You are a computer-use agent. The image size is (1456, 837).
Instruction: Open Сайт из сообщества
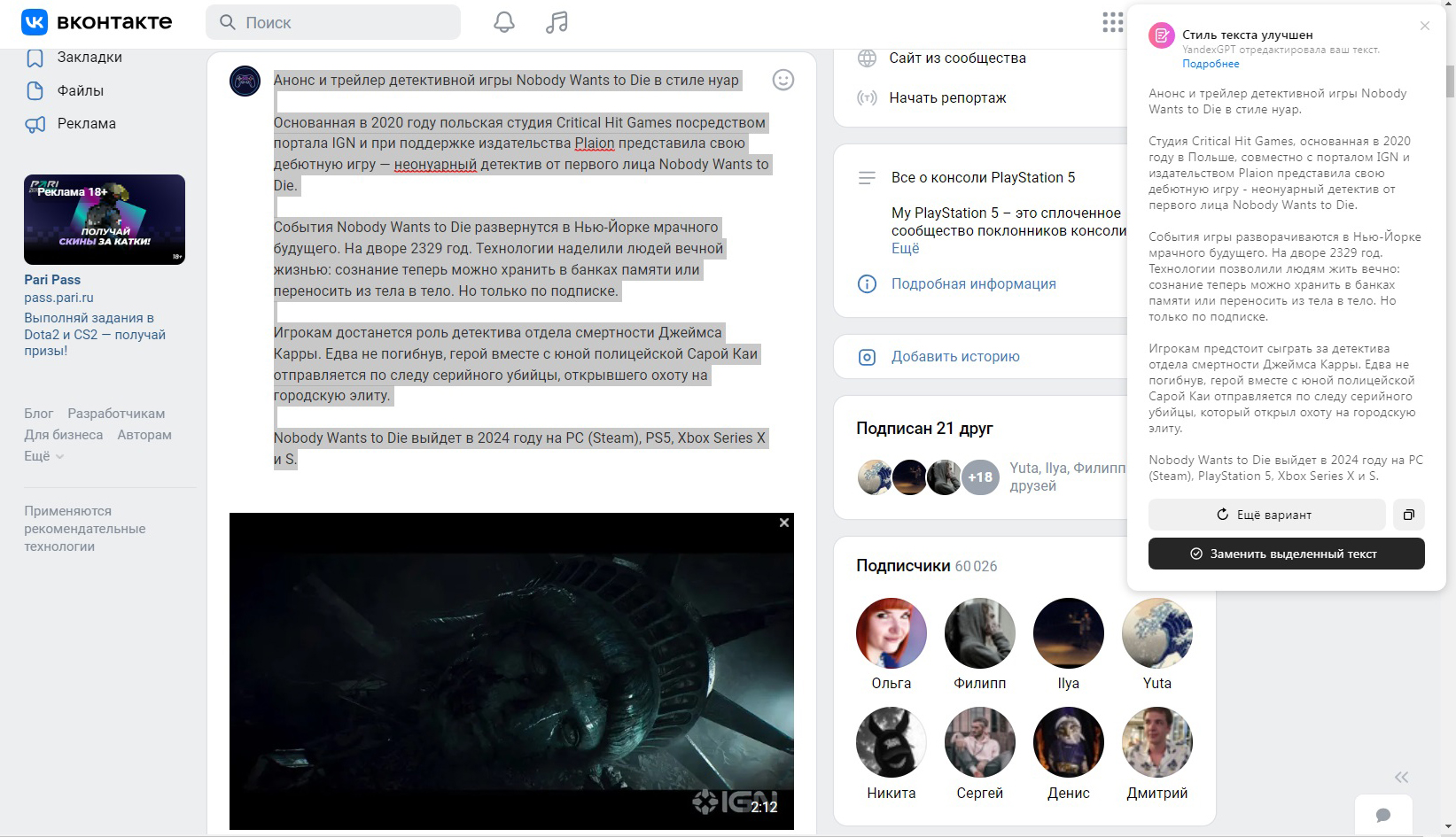(x=957, y=58)
